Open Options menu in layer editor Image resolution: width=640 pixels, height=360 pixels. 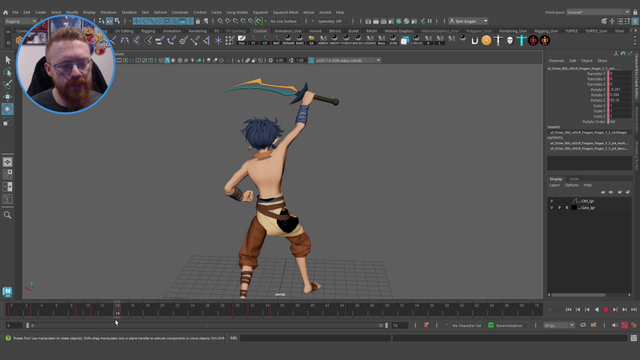[x=571, y=185]
